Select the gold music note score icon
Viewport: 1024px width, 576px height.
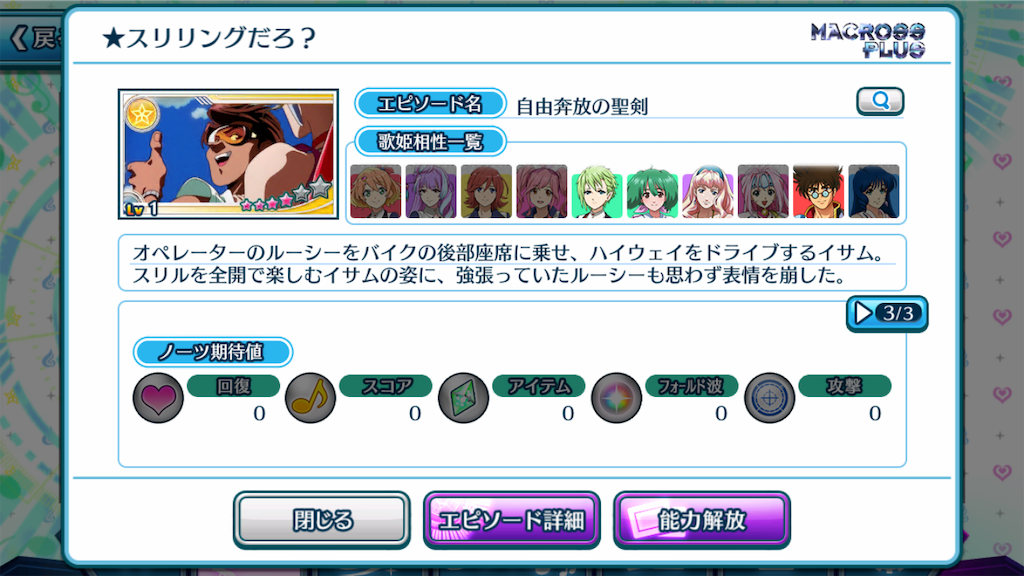point(310,398)
